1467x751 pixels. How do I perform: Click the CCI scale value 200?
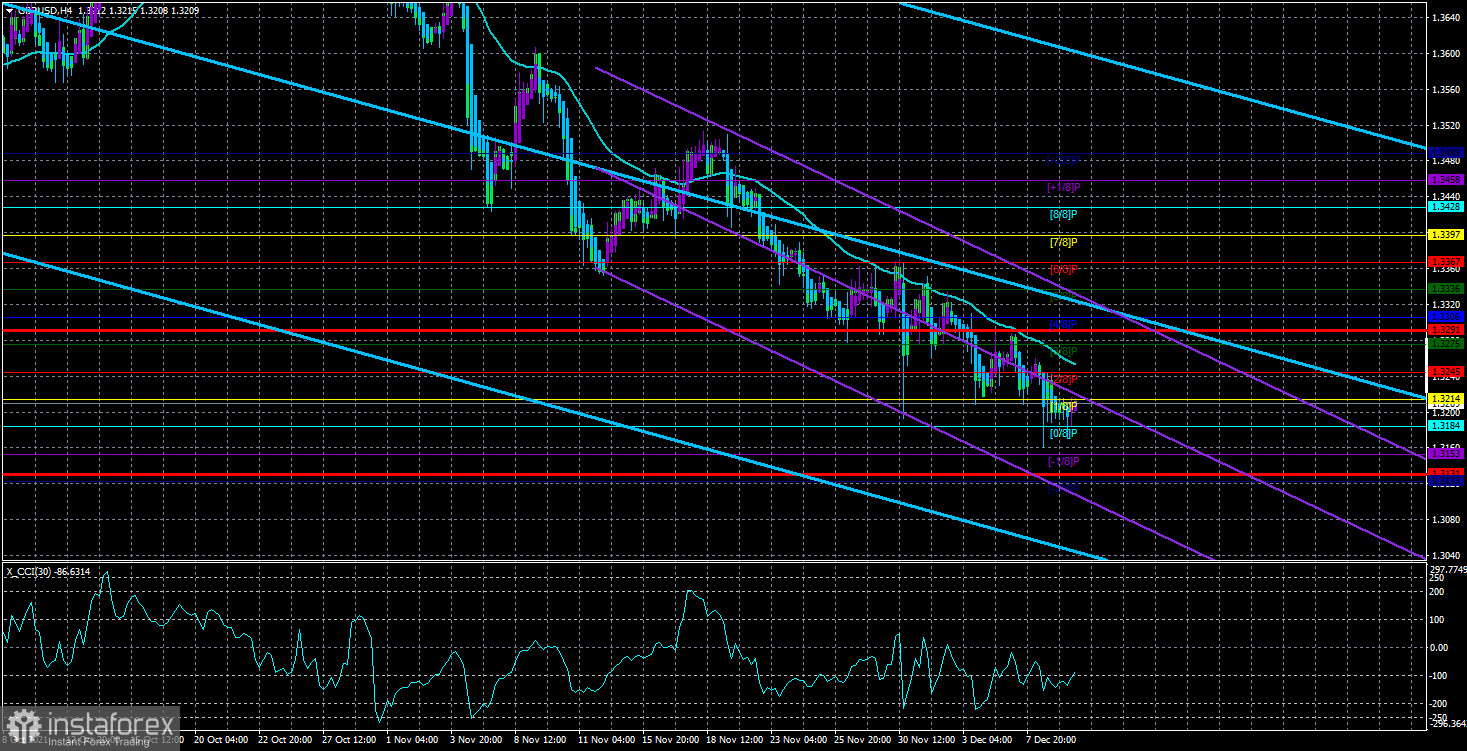click(1438, 593)
